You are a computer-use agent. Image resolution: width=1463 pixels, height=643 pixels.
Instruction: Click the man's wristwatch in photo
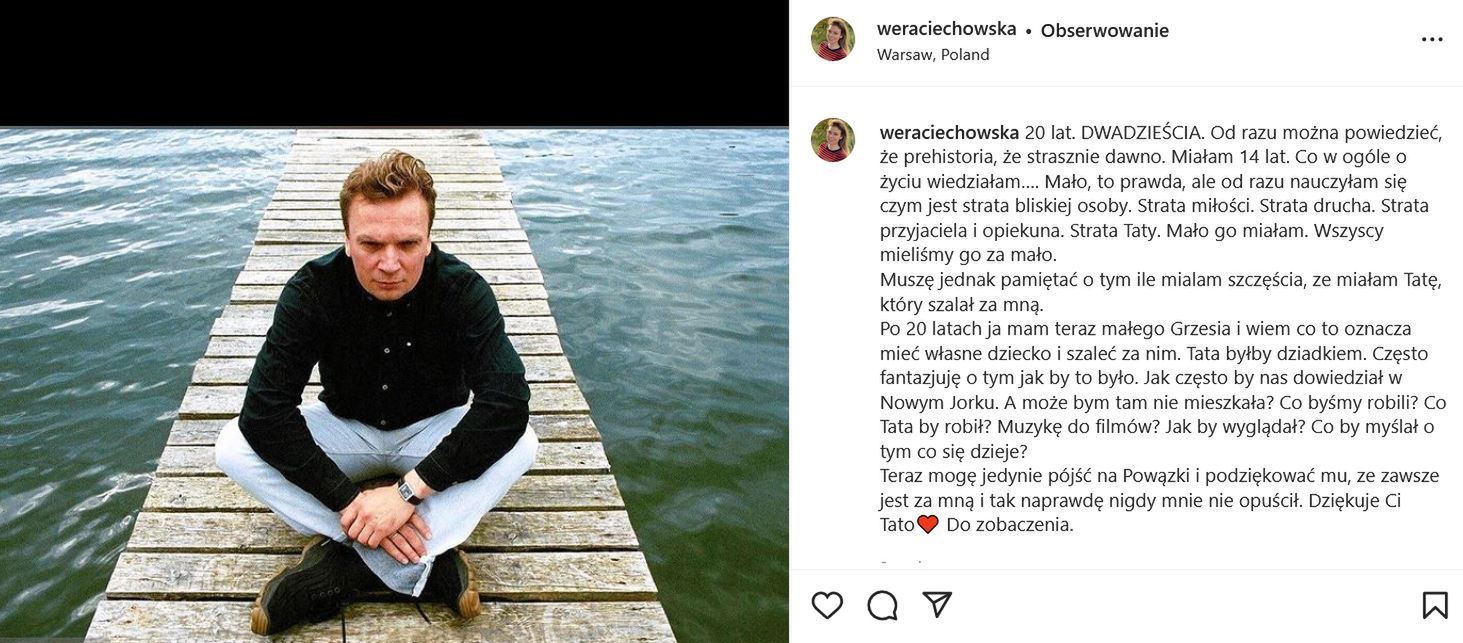[408, 490]
